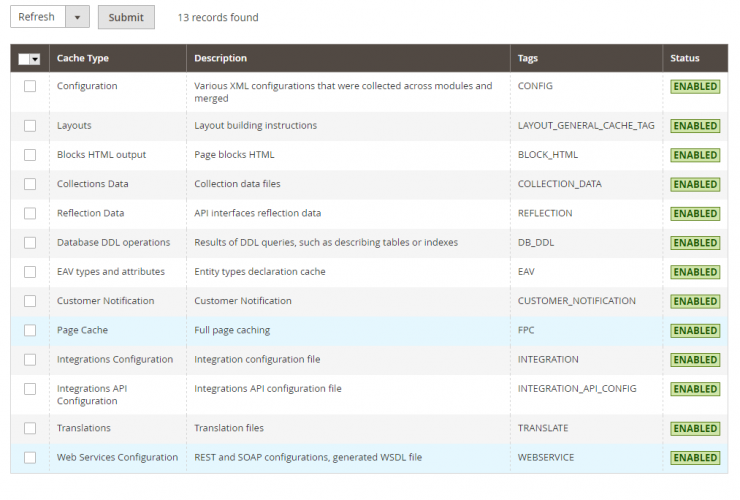Check the Layouts row checkbox

click(x=30, y=126)
